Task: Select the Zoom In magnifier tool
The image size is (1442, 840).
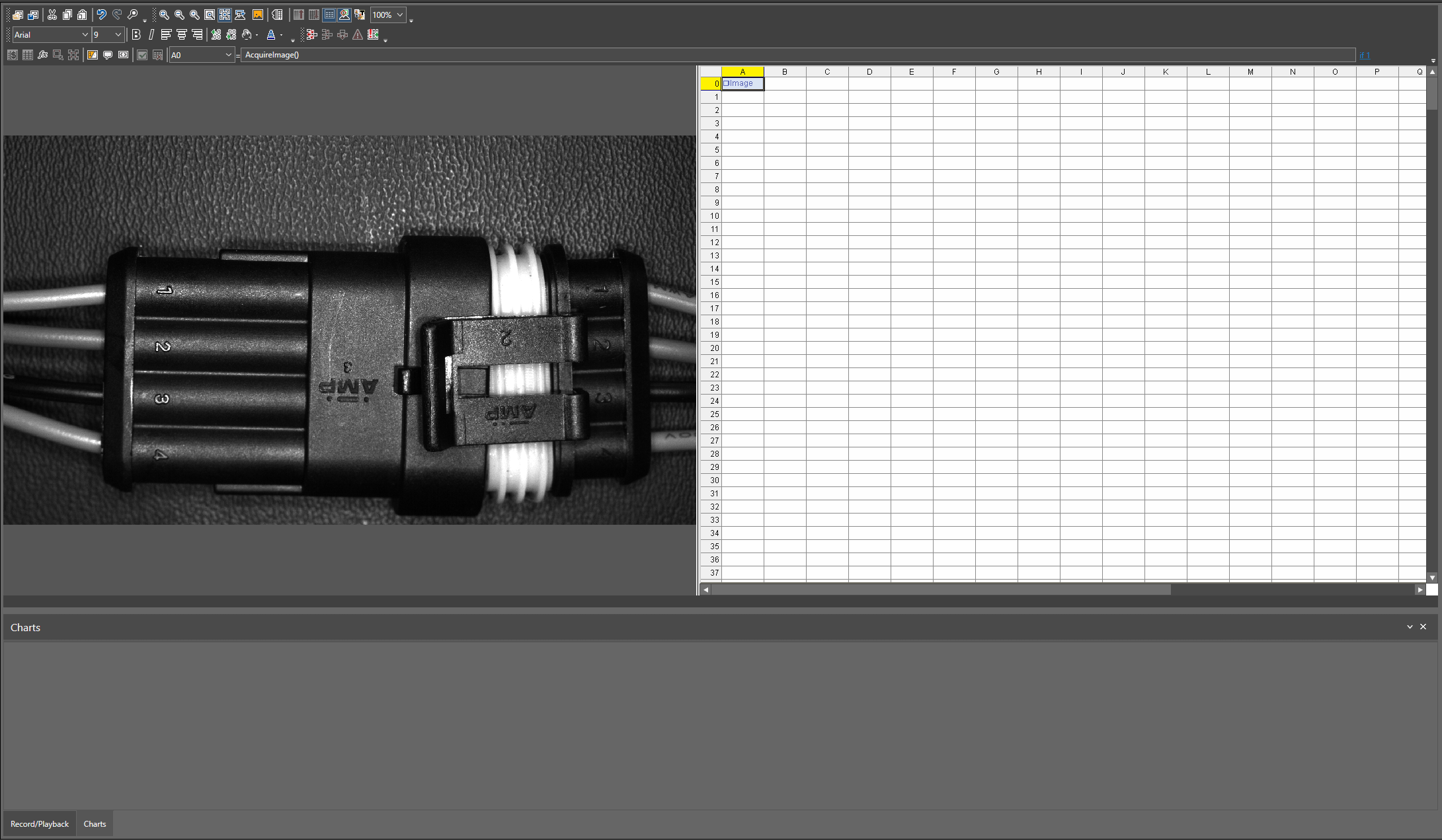Action: coord(164,15)
